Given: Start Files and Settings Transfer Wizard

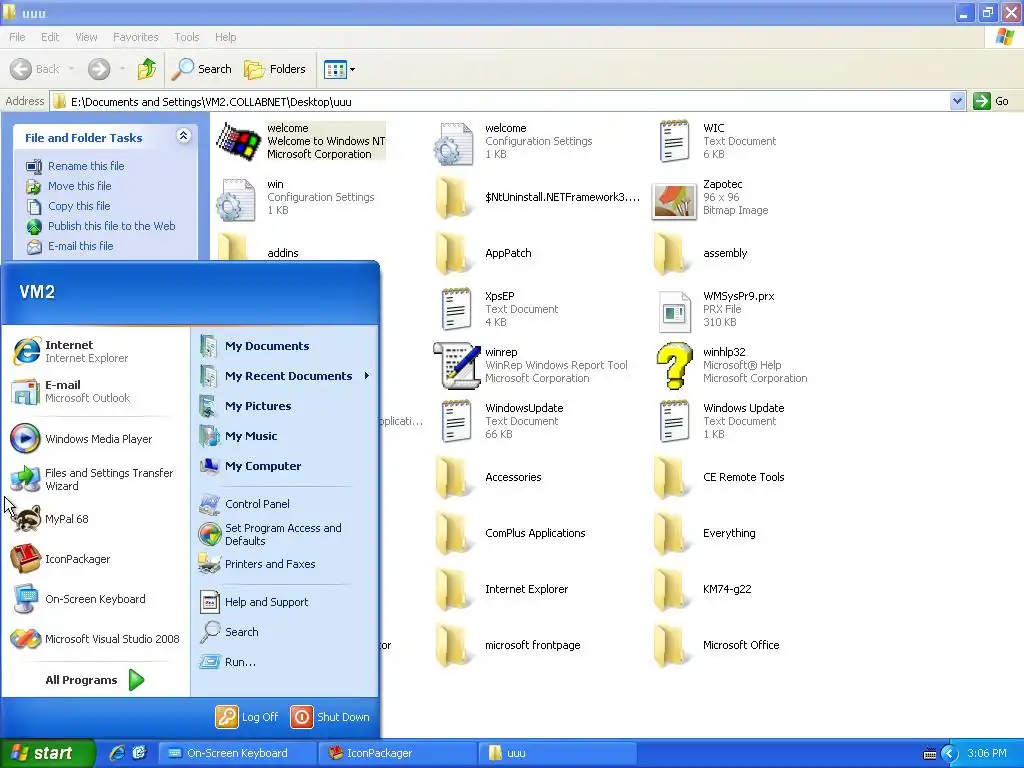Looking at the screenshot, I should (x=91, y=479).
